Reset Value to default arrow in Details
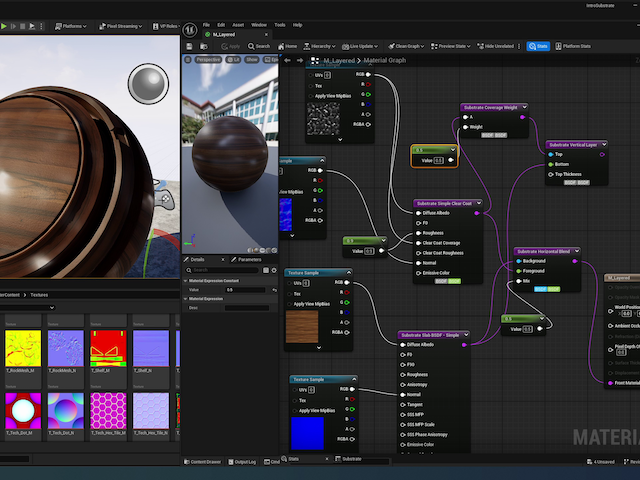 274,290
